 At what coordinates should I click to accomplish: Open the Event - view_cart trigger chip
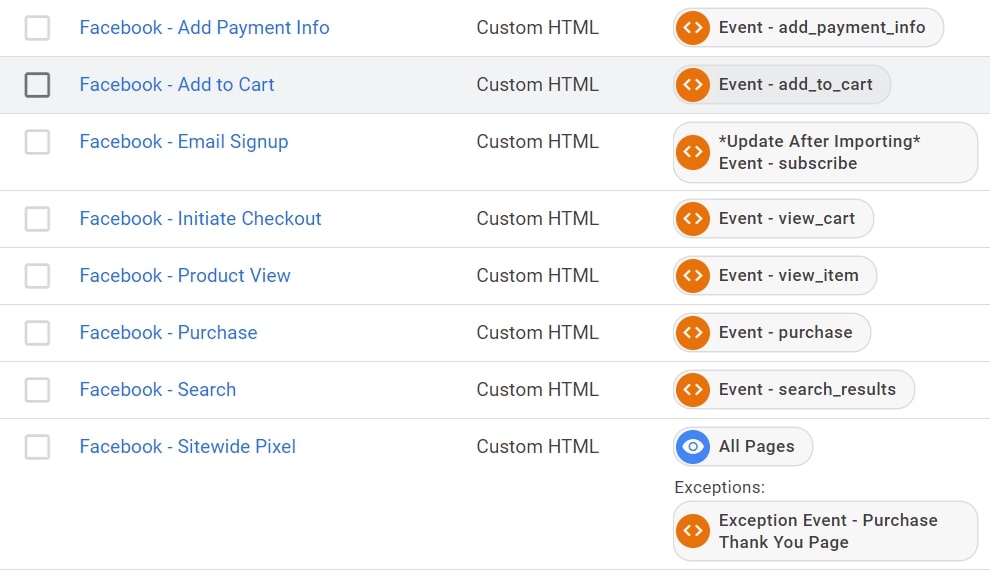point(773,218)
